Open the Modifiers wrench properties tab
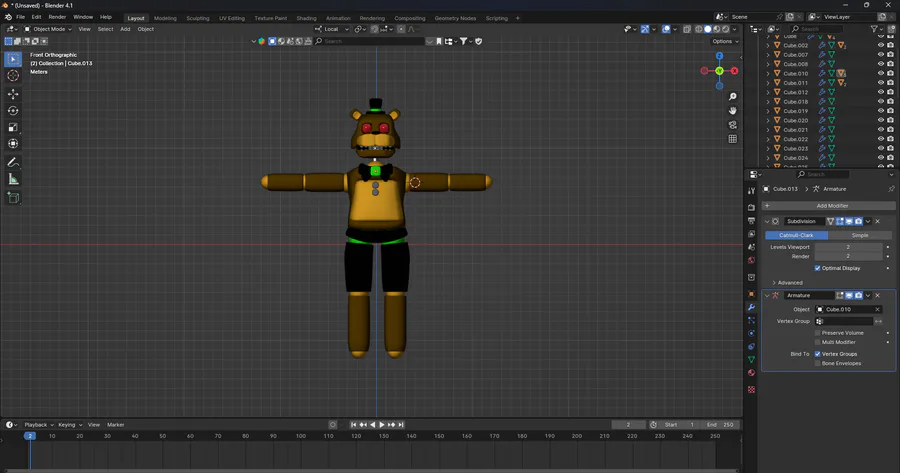This screenshot has height=473, width=900. pyautogui.click(x=751, y=307)
